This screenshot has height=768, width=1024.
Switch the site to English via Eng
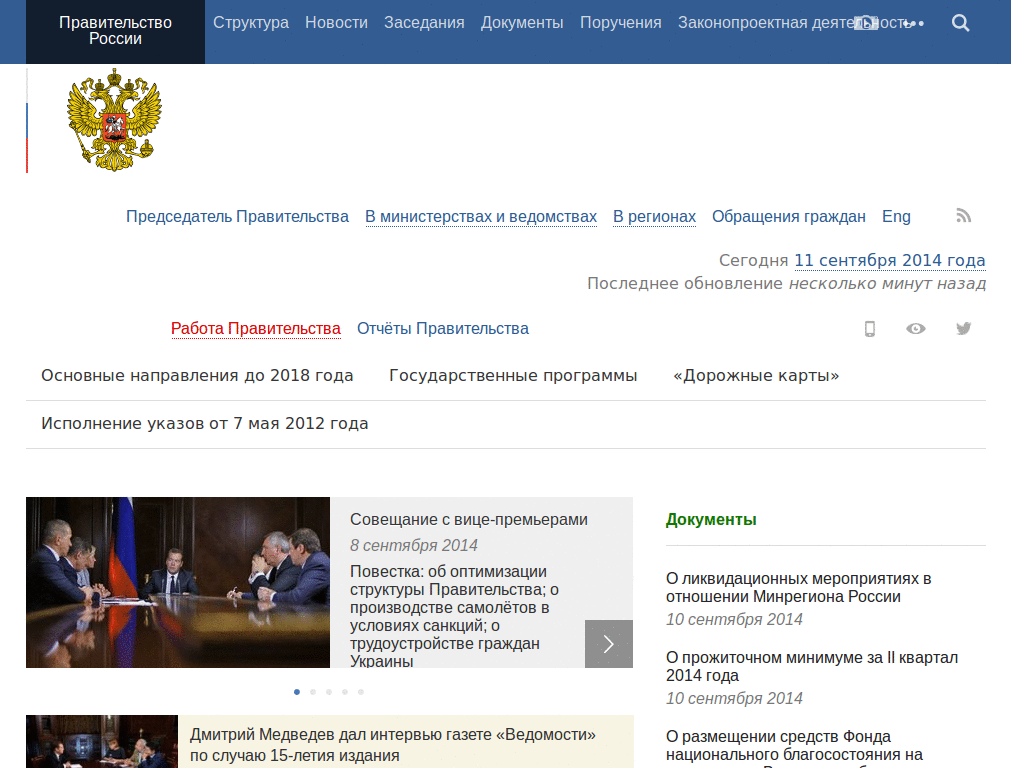895,216
